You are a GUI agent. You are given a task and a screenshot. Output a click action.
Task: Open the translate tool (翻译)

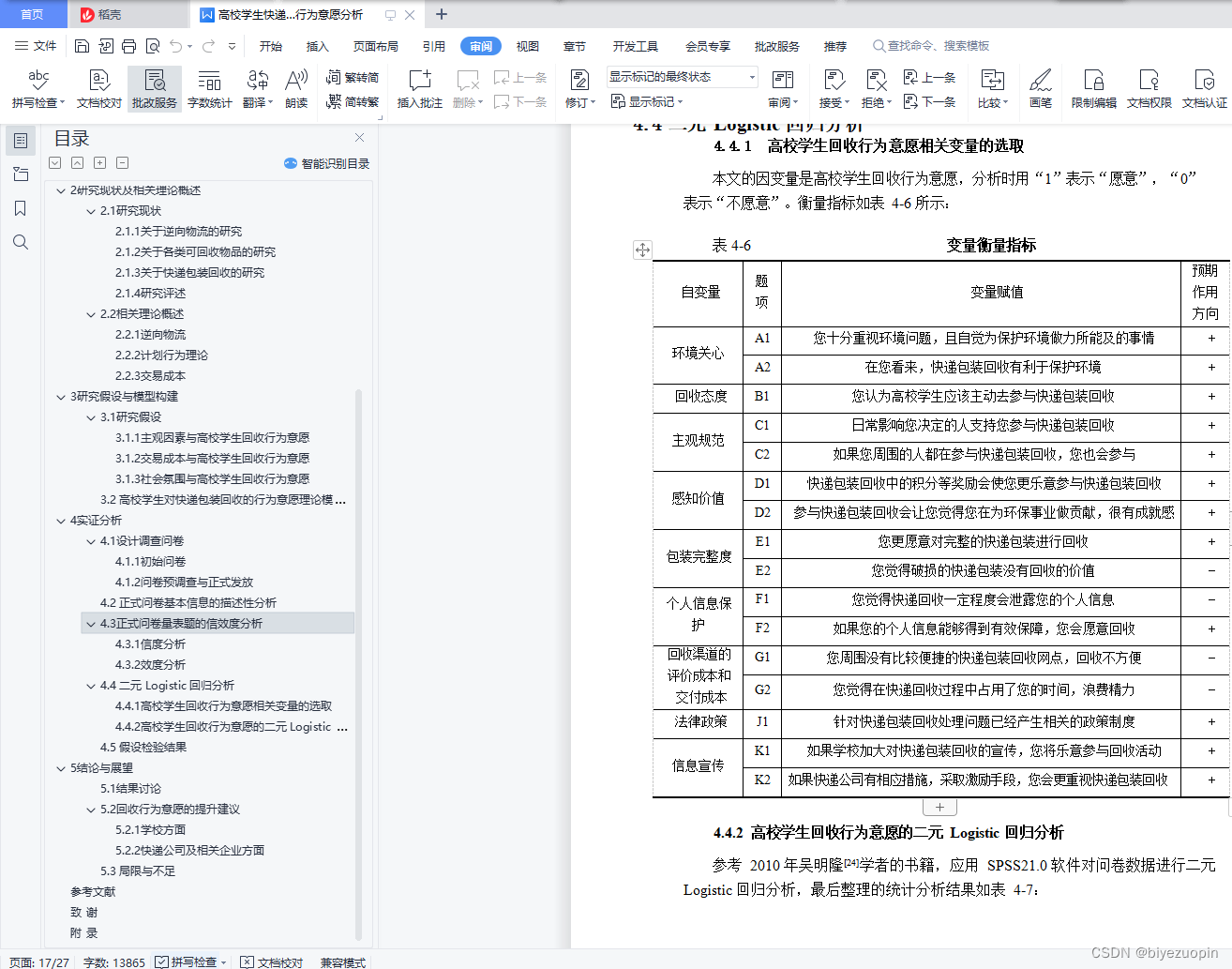257,88
